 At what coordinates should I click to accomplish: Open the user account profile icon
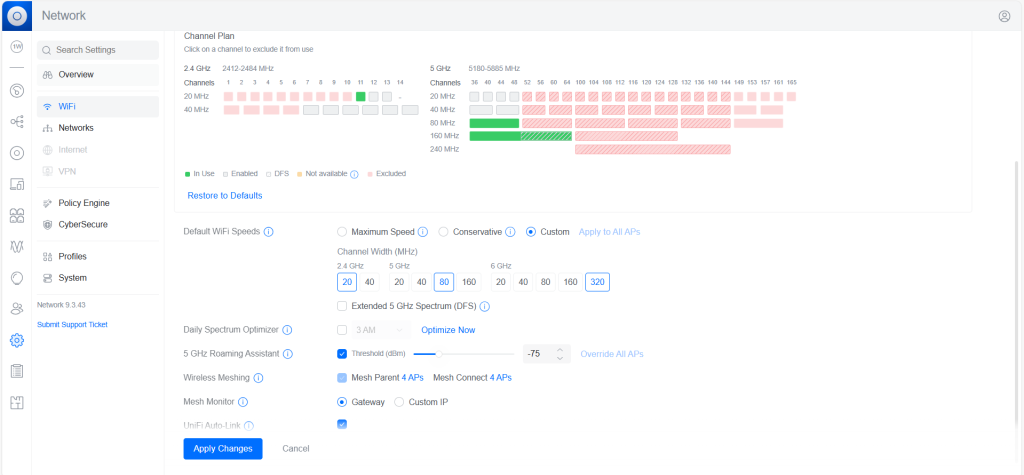pyautogui.click(x=1004, y=16)
